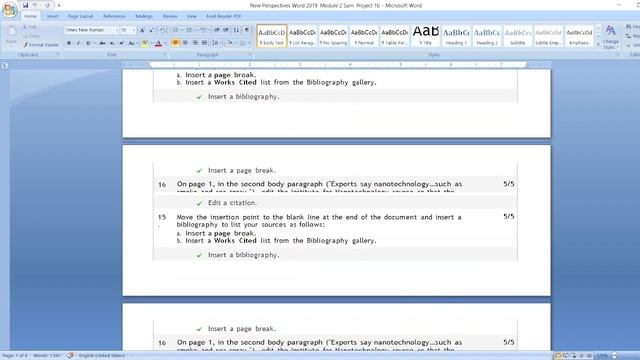The image size is (640, 360).
Task: Apply the Heading 1 style
Action: [x=456, y=36]
